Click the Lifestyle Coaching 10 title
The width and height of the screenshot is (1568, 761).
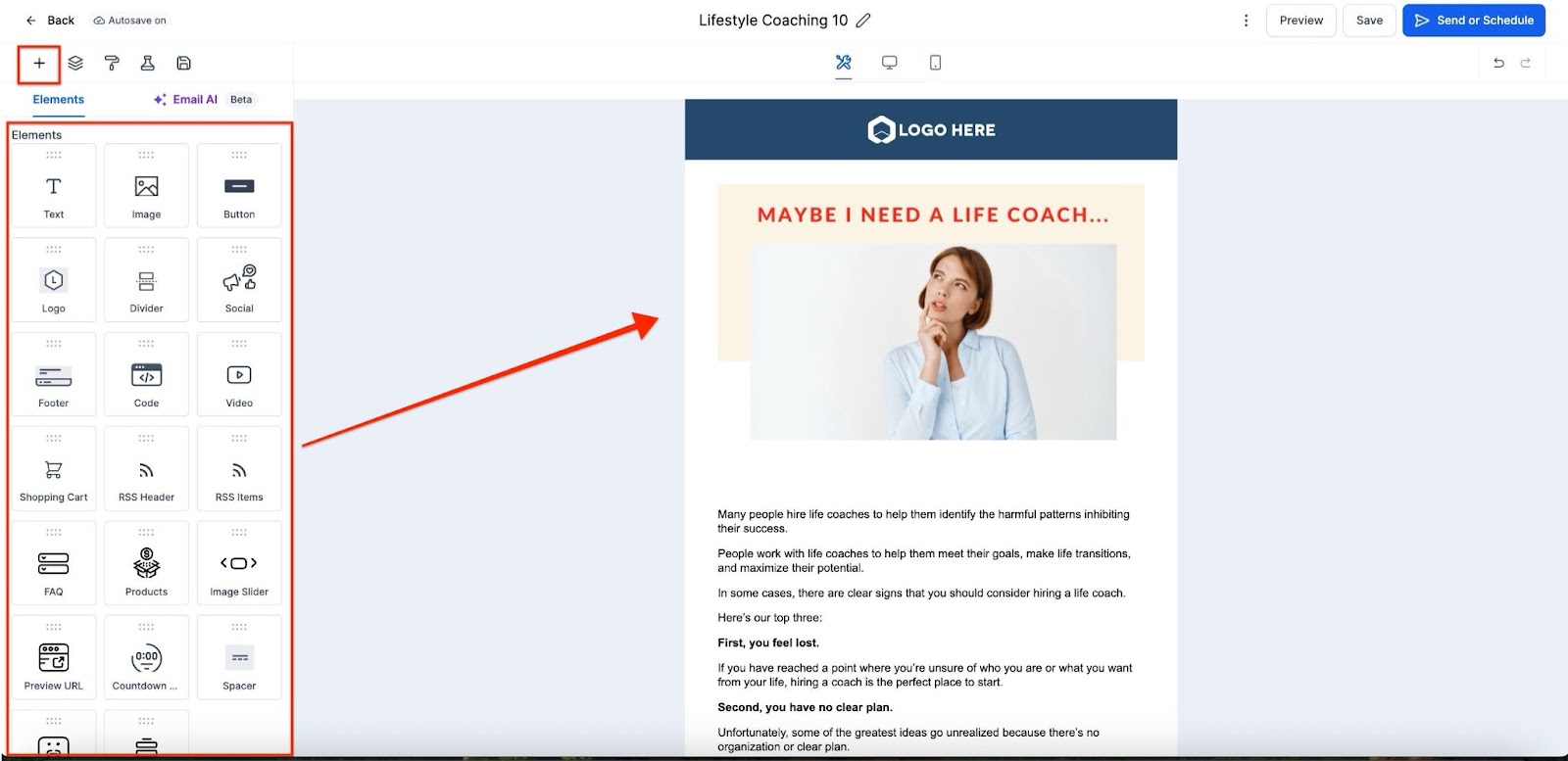pos(773,21)
